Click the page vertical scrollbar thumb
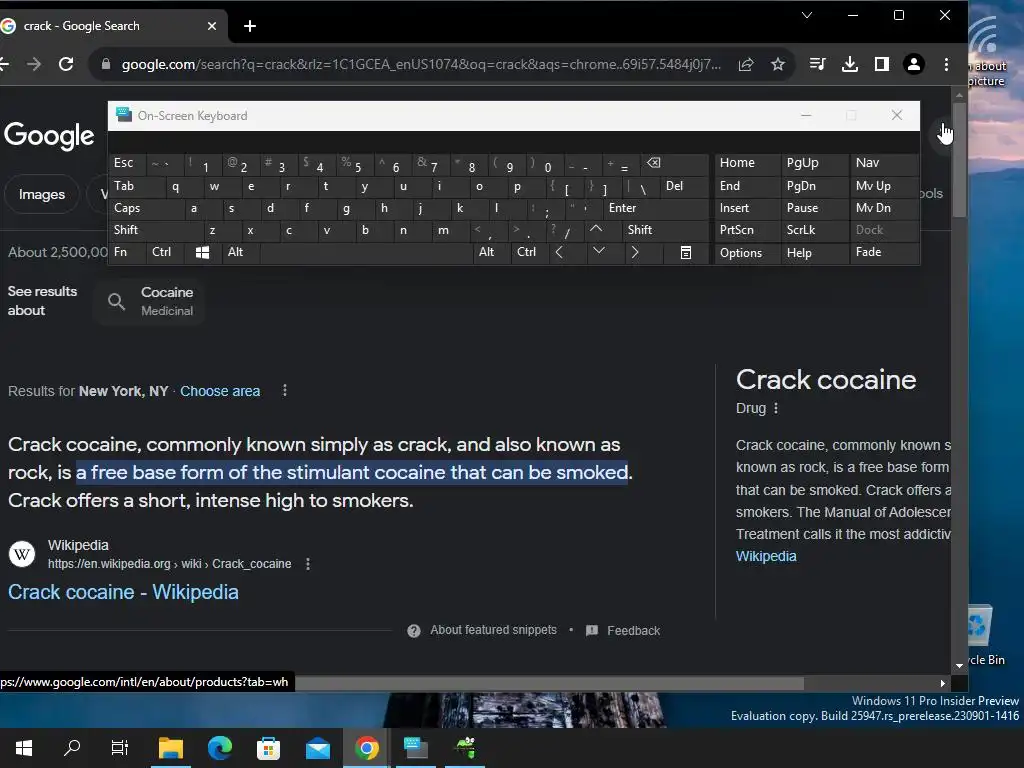The image size is (1024, 768). (959, 159)
